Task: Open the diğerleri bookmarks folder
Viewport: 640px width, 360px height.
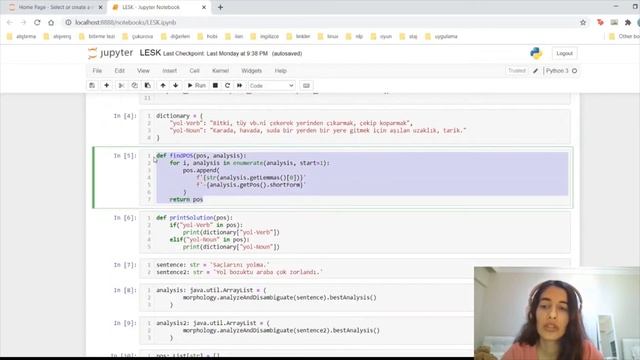Action: (176, 36)
